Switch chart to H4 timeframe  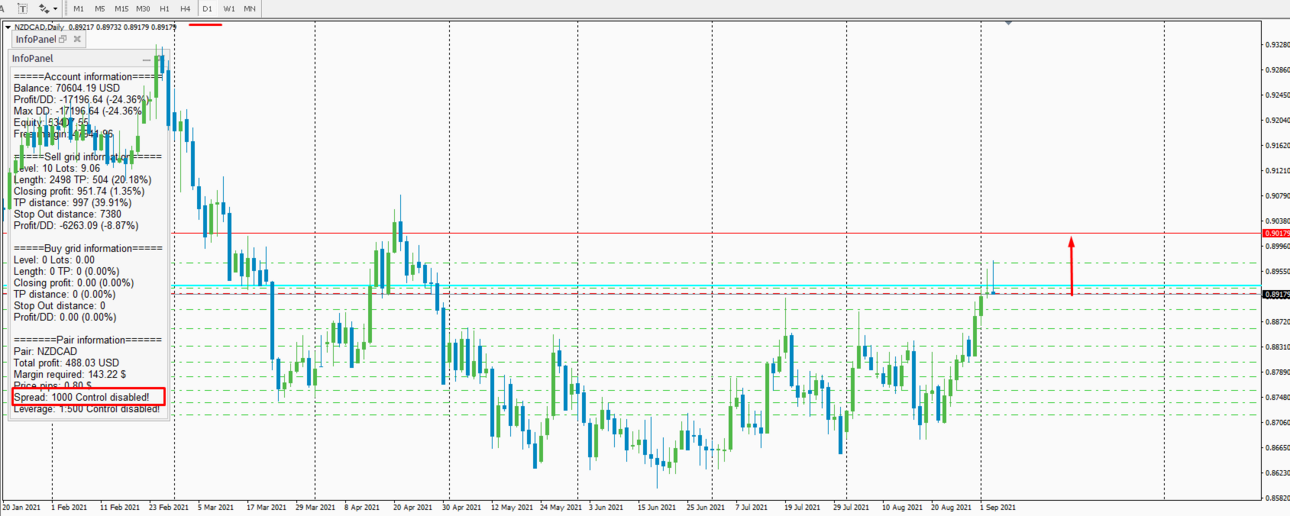pos(185,8)
